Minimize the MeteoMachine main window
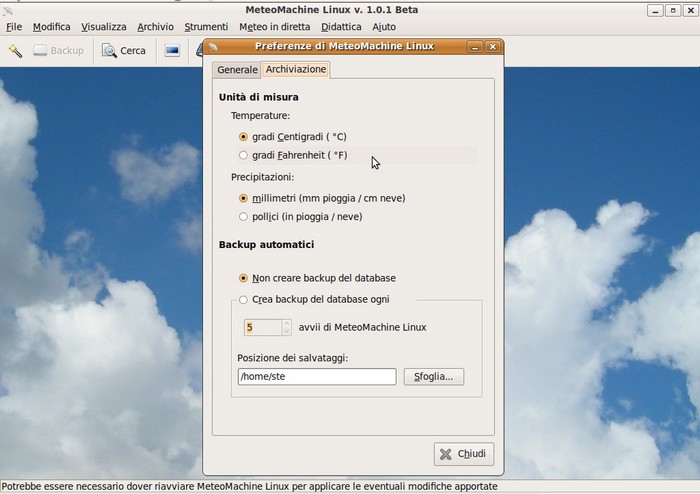700x494 pixels. click(655, 10)
